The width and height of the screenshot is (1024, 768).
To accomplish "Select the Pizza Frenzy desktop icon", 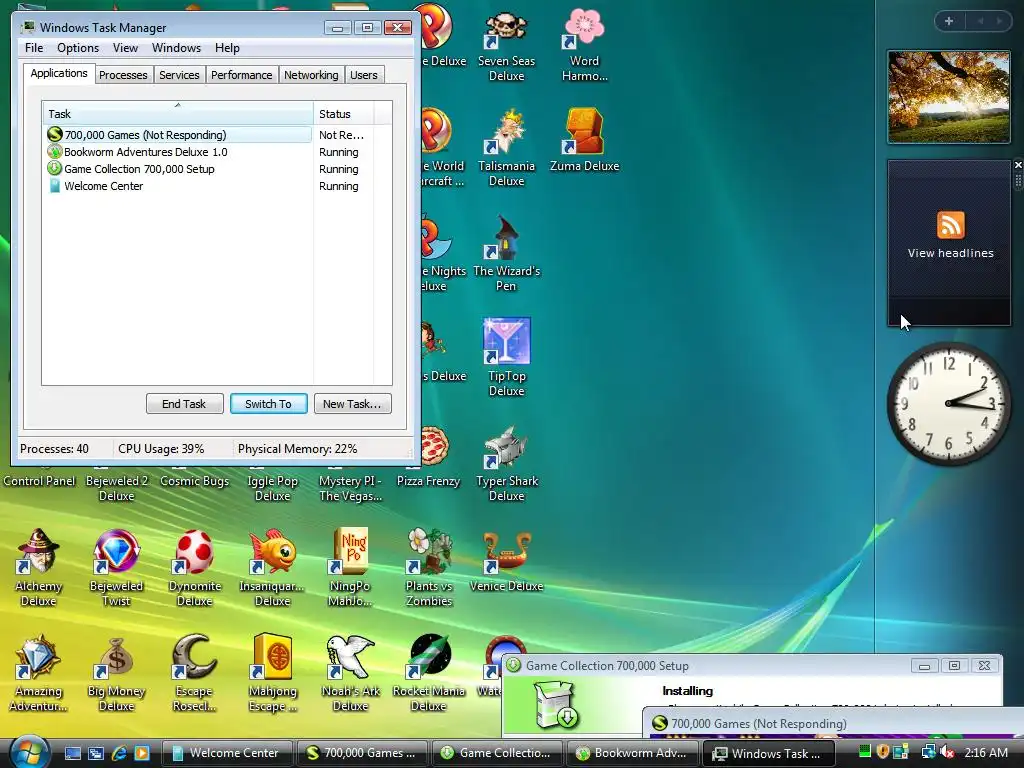I will 429,457.
